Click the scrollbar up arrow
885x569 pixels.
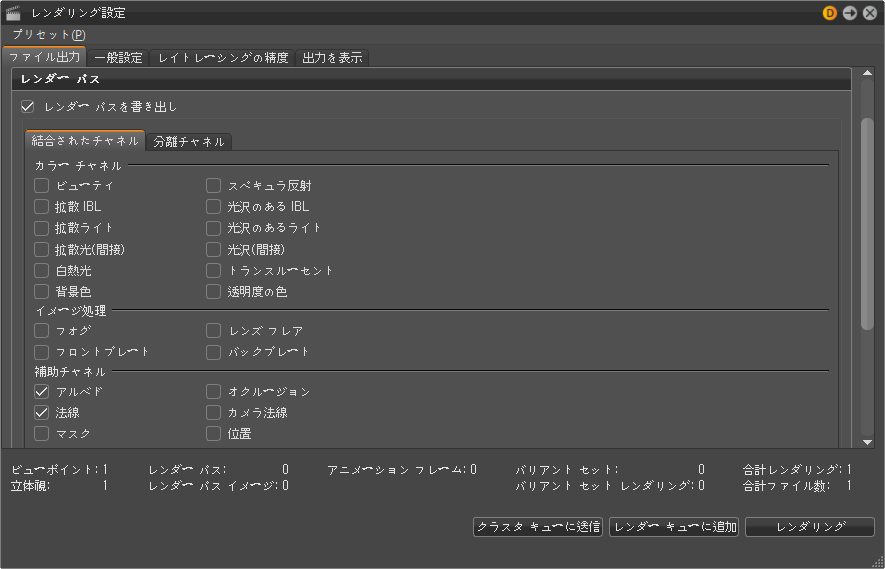point(868,73)
